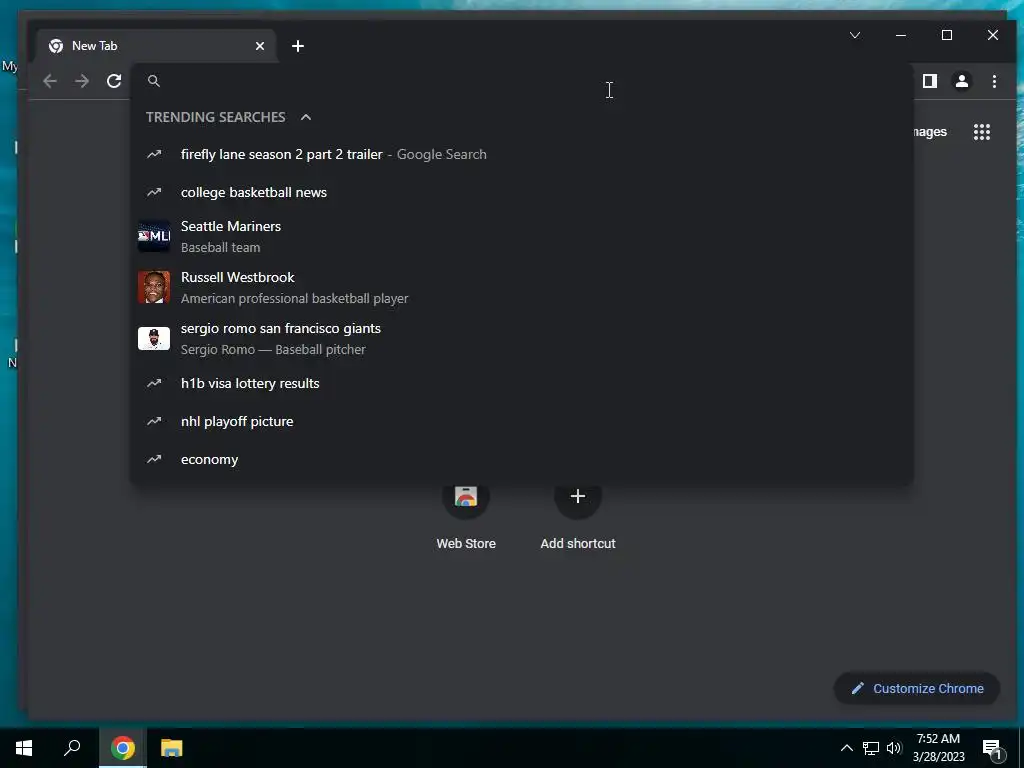Click Sergio Romo photo thumbnail
Image resolution: width=1024 pixels, height=768 pixels.
pos(154,338)
